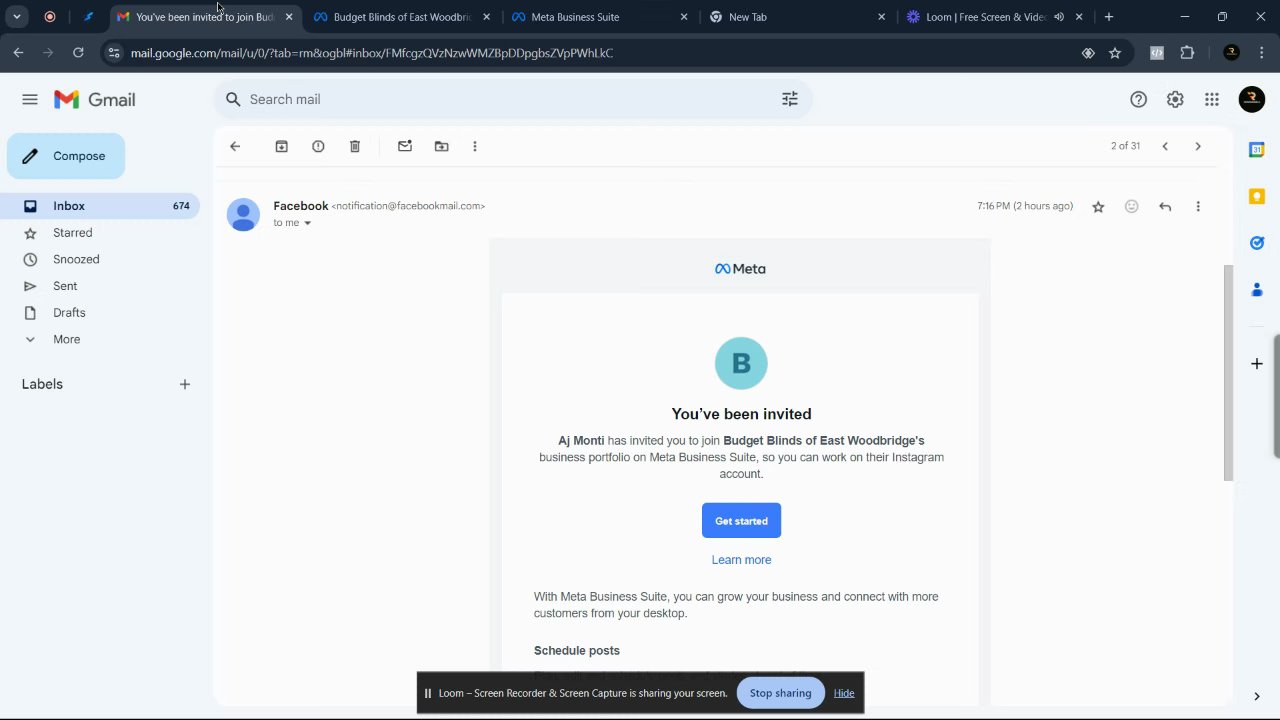The height and width of the screenshot is (720, 1280).
Task: Click the Get started button
Action: coord(741,521)
